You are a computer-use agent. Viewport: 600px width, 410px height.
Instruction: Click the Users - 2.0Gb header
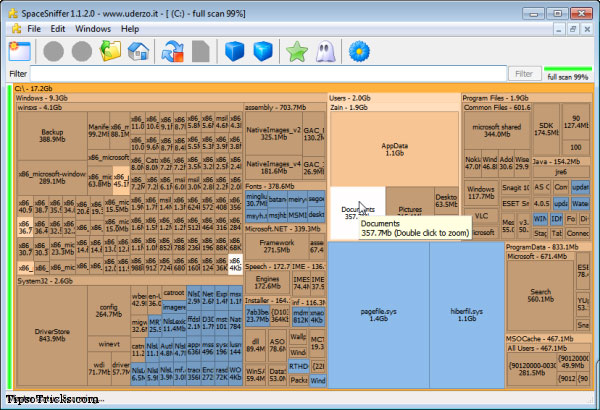pyautogui.click(x=394, y=98)
